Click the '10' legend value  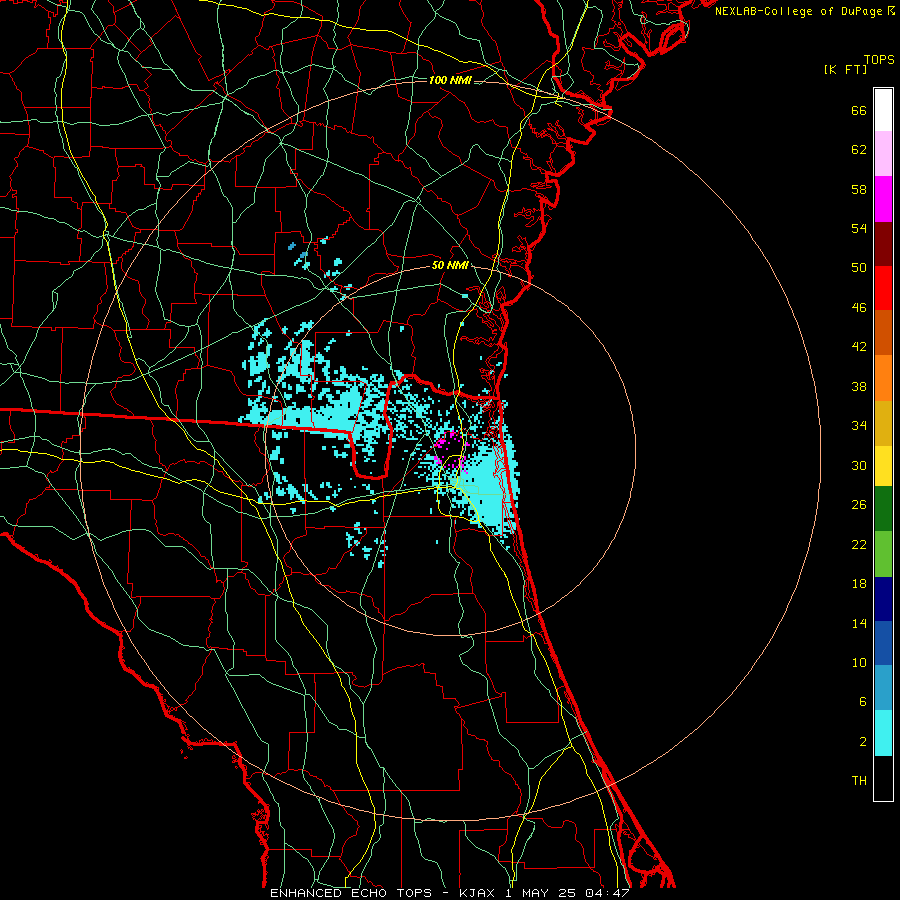pyautogui.click(x=859, y=663)
